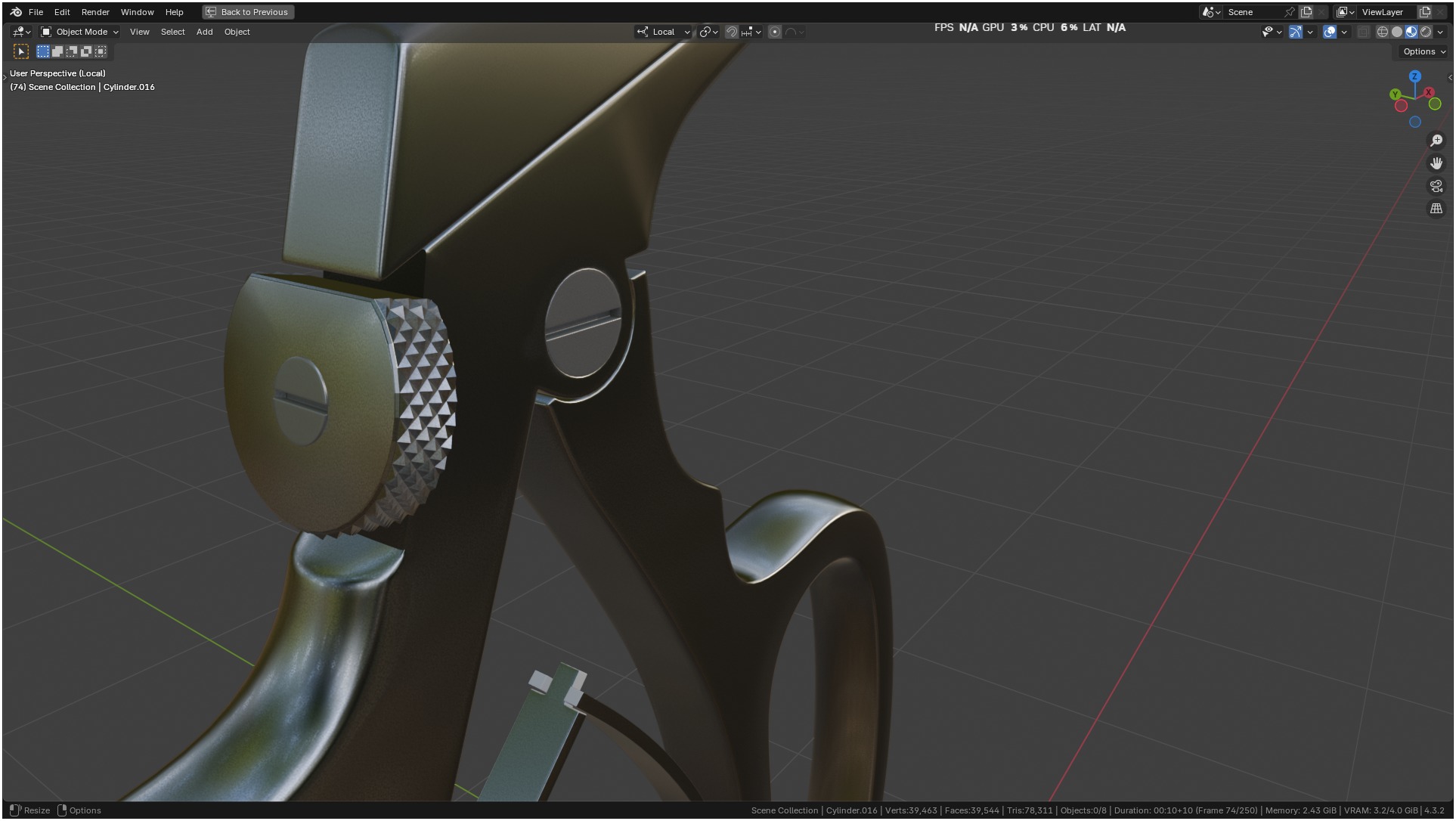Toggle viewport overlays button

[x=1330, y=32]
